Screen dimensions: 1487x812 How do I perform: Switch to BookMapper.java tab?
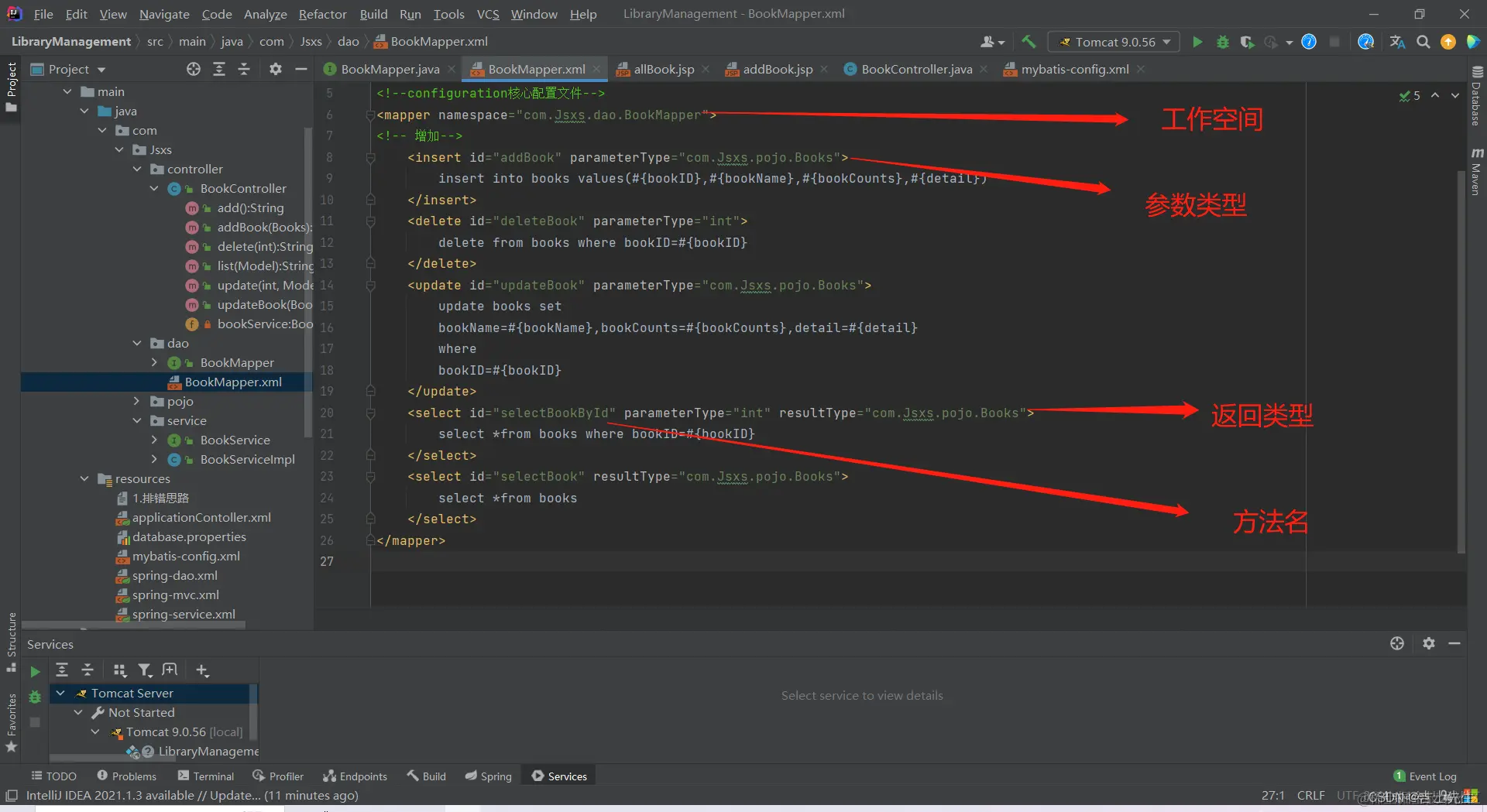(x=390, y=69)
